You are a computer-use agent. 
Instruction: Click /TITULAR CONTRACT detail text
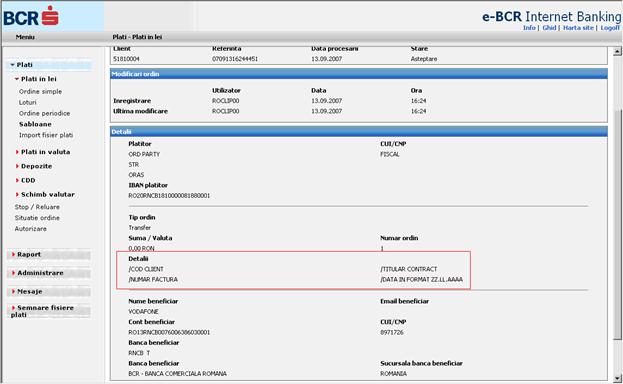[408, 269]
